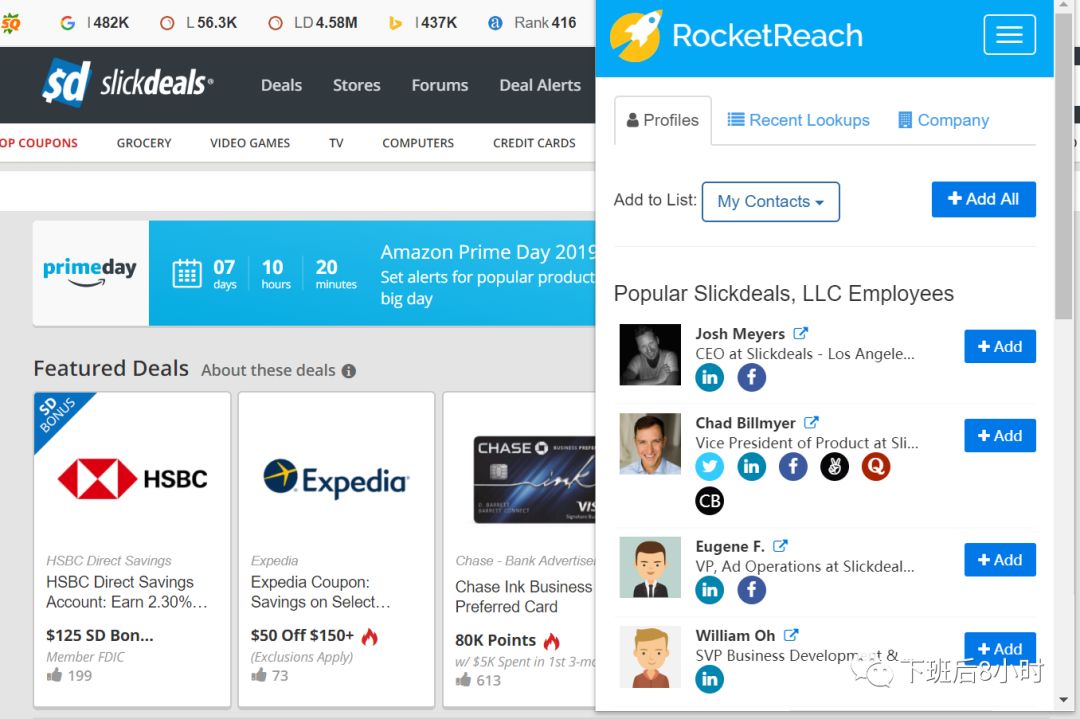Screen dimensions: 1080x719
Task: Switch to the Recent Lookups tab
Action: [x=799, y=121]
